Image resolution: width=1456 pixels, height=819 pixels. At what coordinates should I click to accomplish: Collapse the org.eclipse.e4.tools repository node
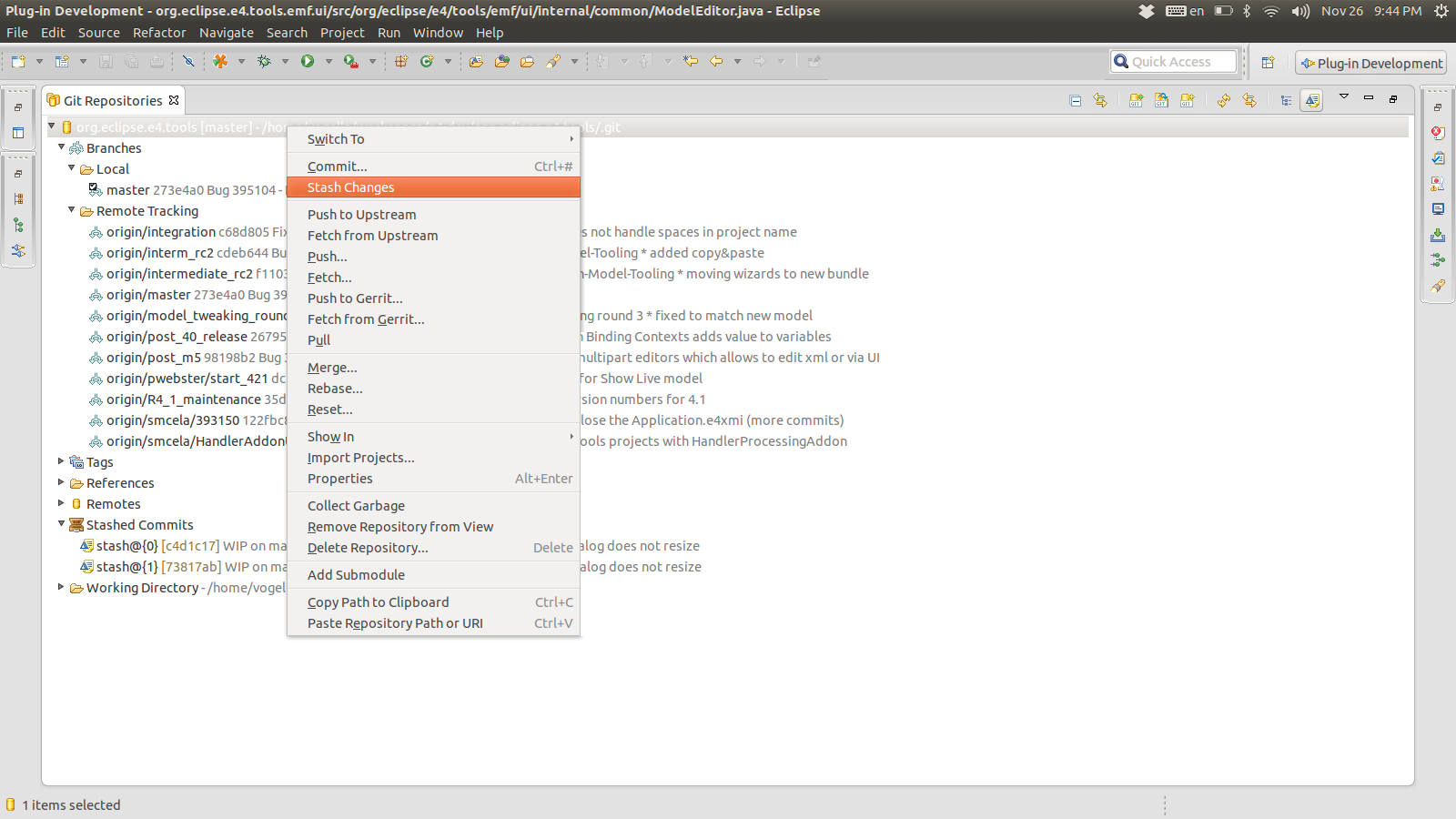(52, 126)
